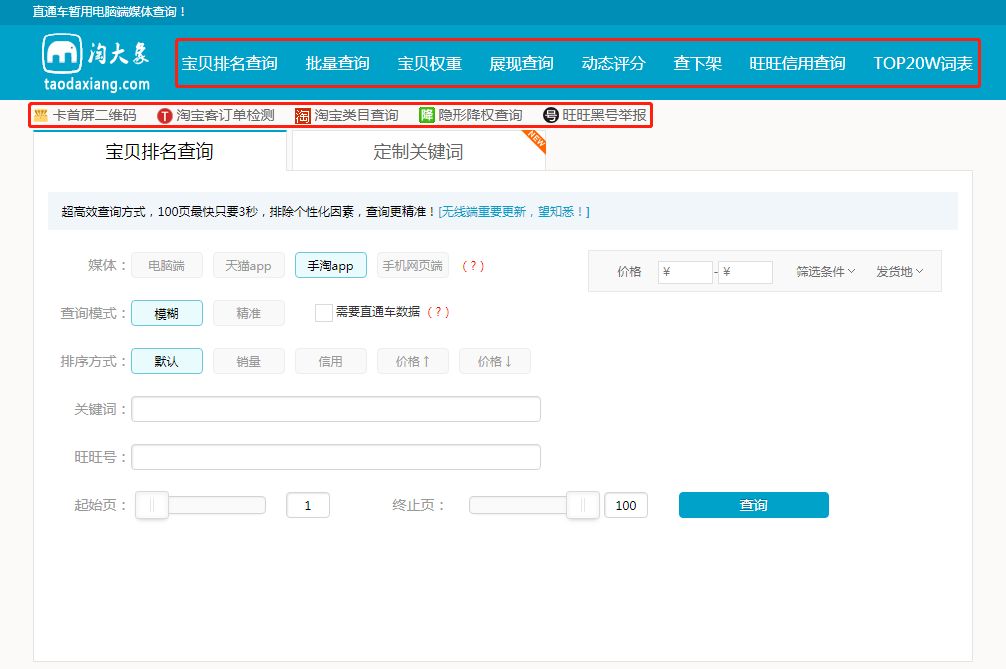Image resolution: width=1006 pixels, height=669 pixels.
Task: Select the 销量 sorting option
Action: click(x=248, y=361)
